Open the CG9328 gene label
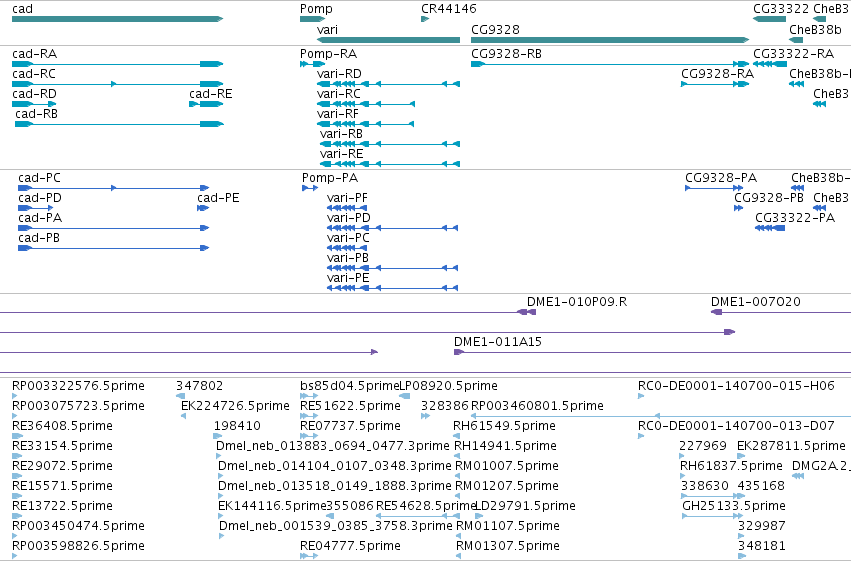 coord(495,29)
